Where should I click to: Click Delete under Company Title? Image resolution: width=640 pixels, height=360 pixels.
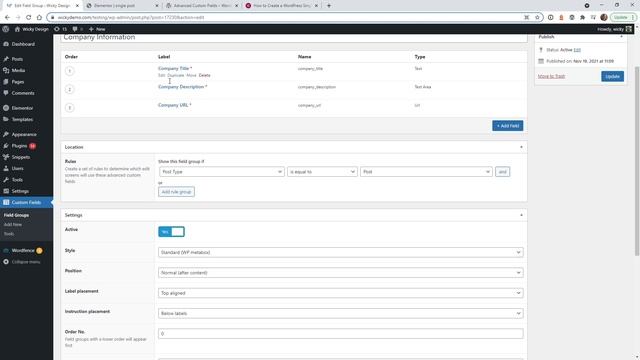click(204, 76)
